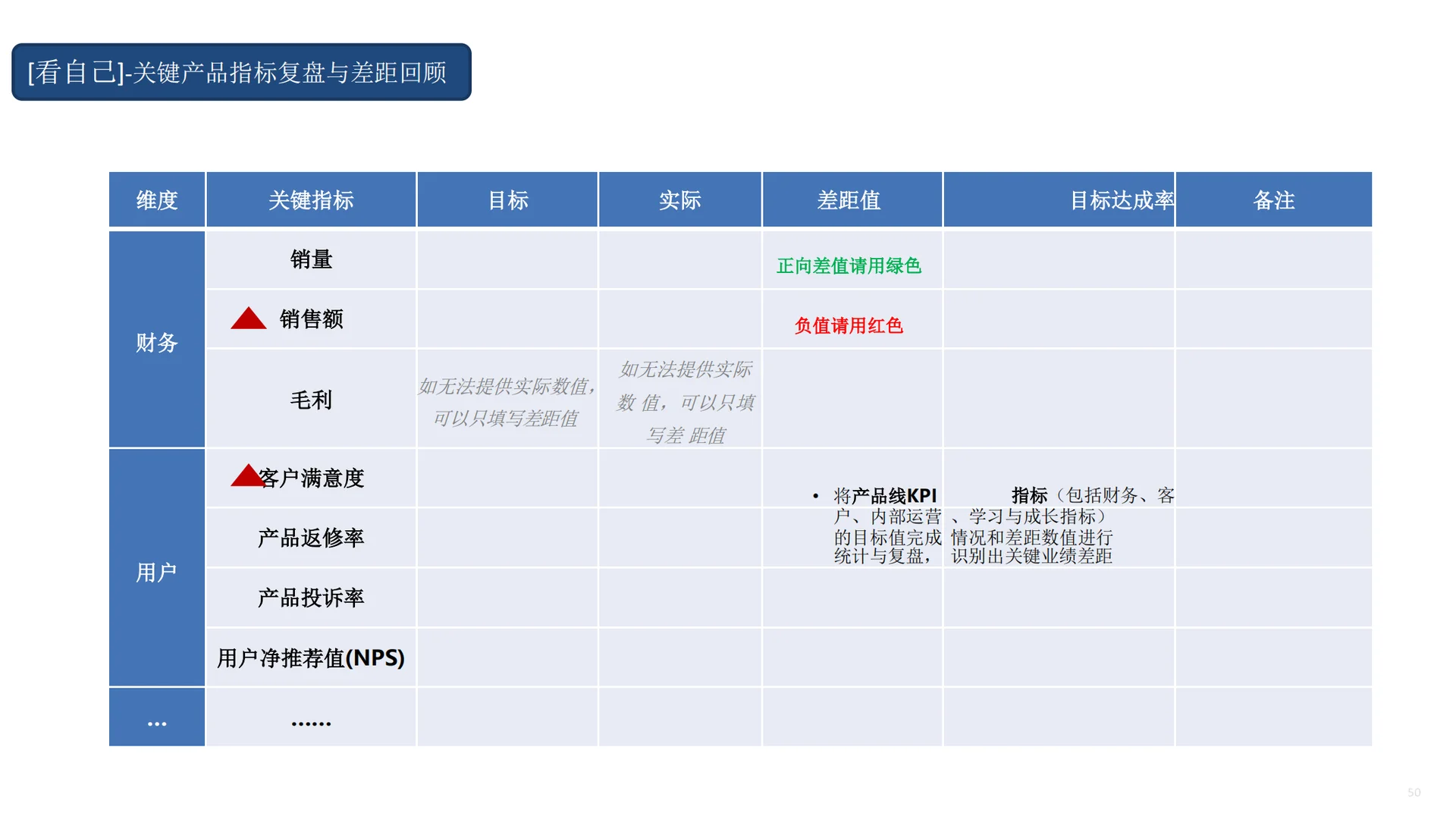Select the 关键指标 header cell
1456x819 pixels.
tap(311, 199)
